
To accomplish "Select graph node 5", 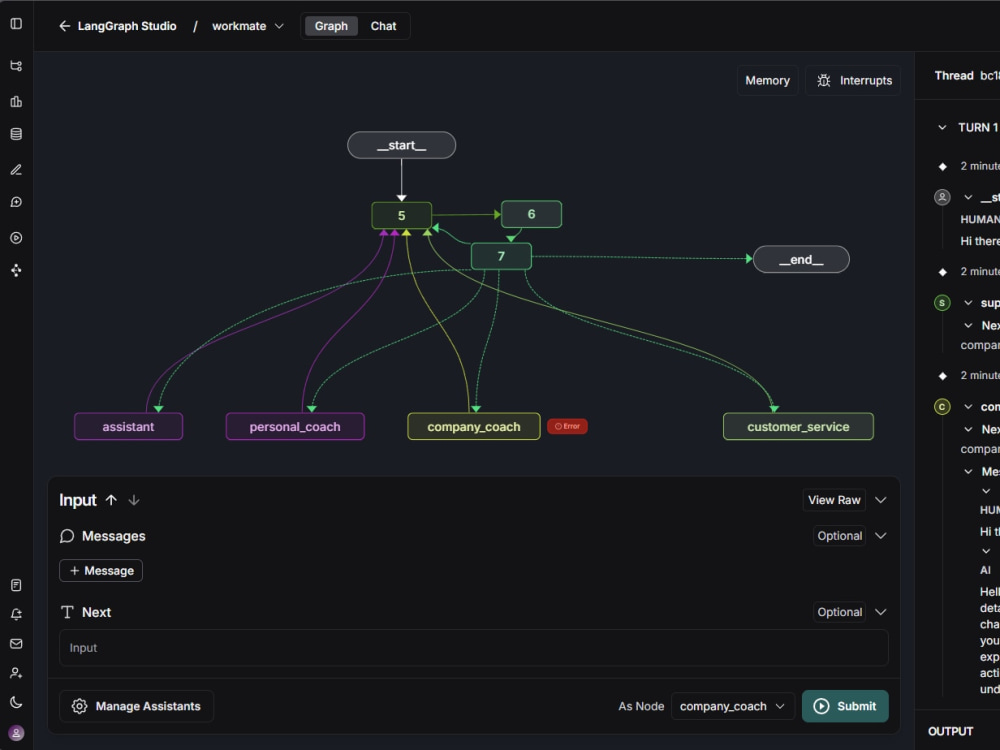I will (401, 216).
